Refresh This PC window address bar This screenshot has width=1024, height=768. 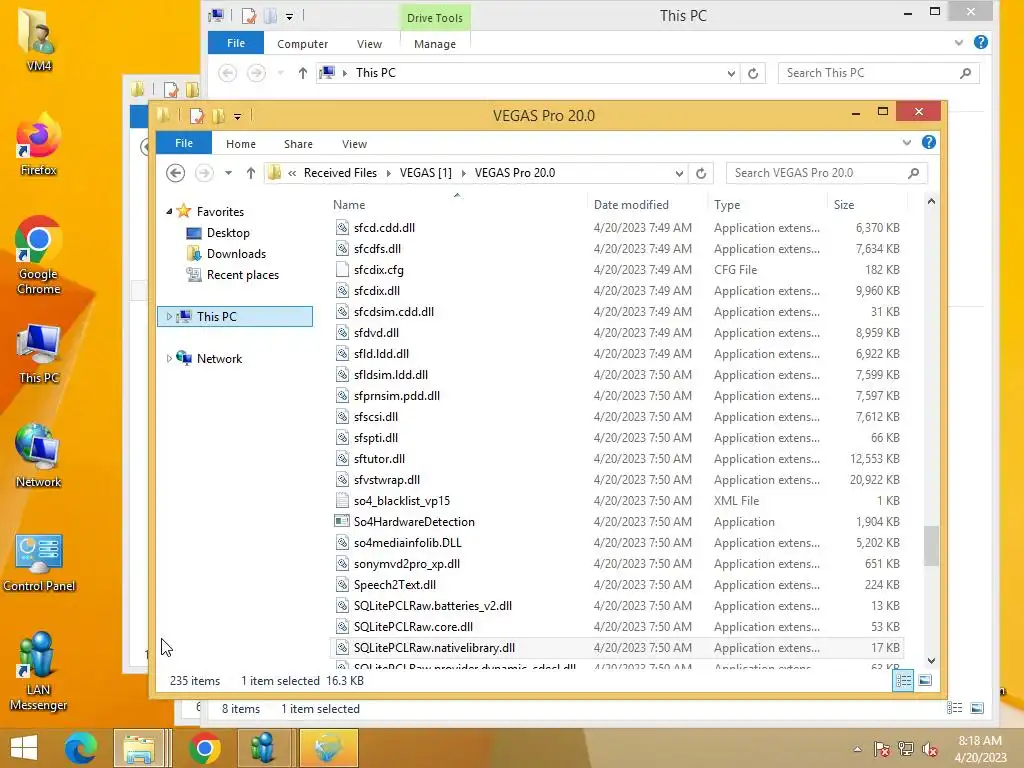coord(753,73)
